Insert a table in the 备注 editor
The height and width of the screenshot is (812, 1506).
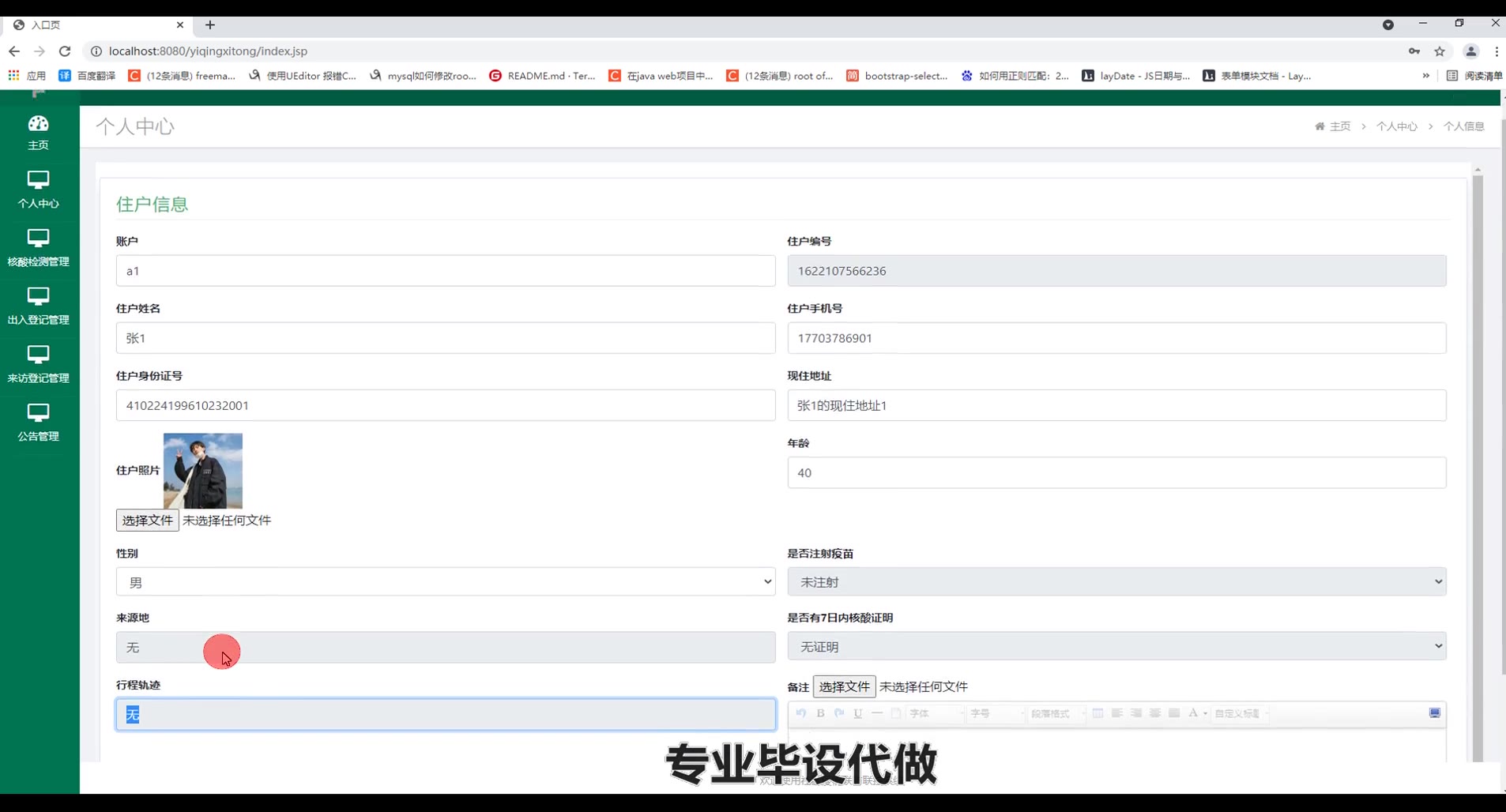tap(1098, 713)
